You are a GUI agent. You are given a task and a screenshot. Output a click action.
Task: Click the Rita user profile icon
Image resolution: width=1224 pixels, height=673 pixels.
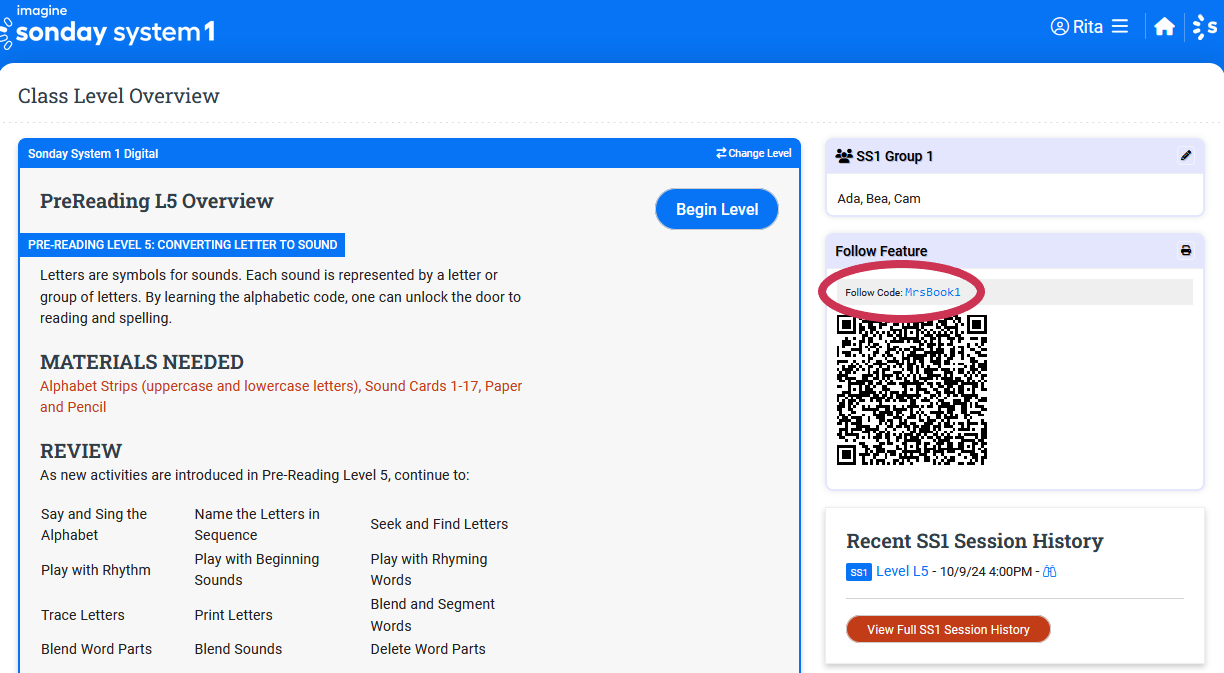pyautogui.click(x=1060, y=27)
